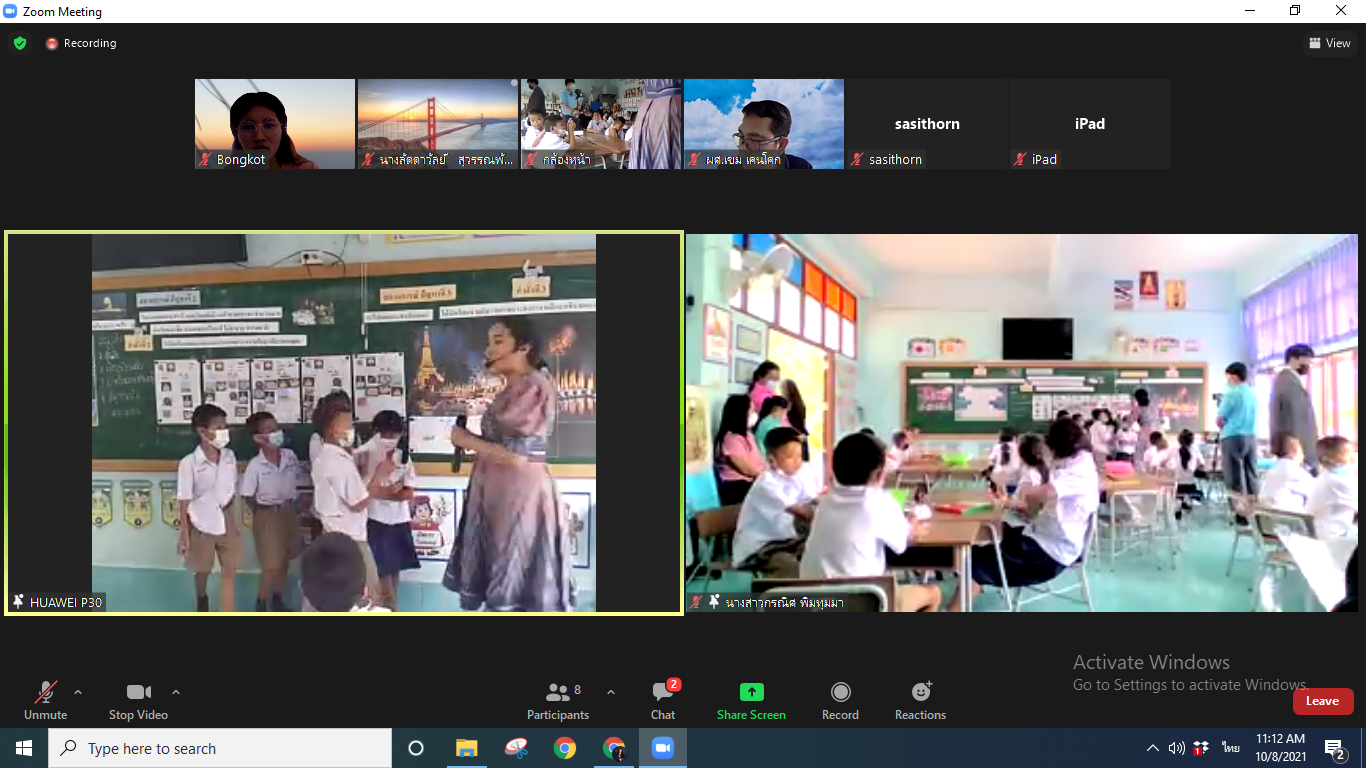
Task: Click the Share Screen icon
Action: click(x=751, y=692)
